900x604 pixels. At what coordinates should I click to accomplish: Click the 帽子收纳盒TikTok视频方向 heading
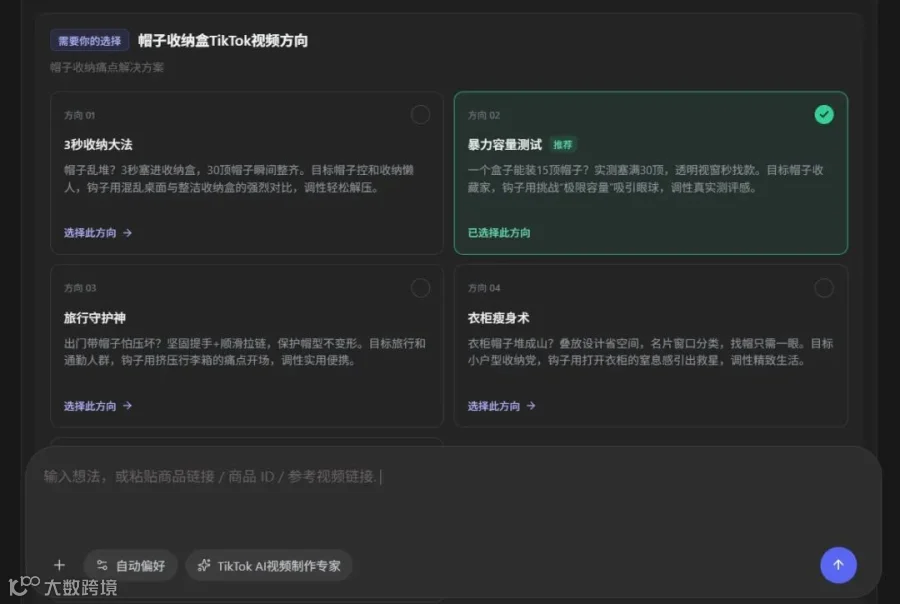(223, 41)
